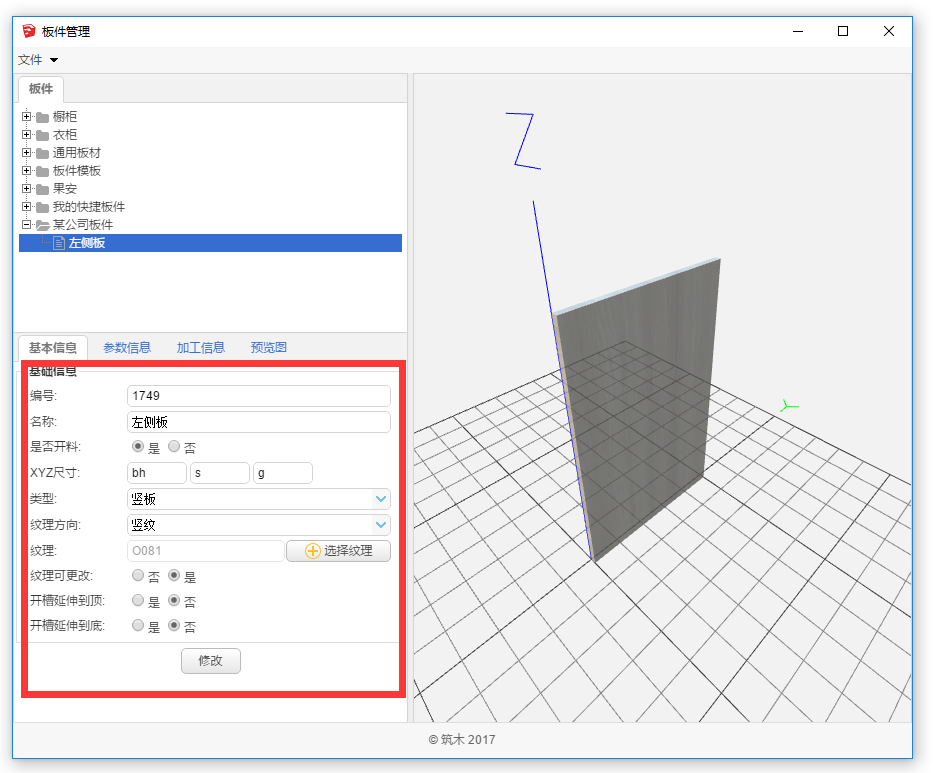Collapse the 某公司板件 tree node
Image resolution: width=933 pixels, height=773 pixels.
(26, 225)
